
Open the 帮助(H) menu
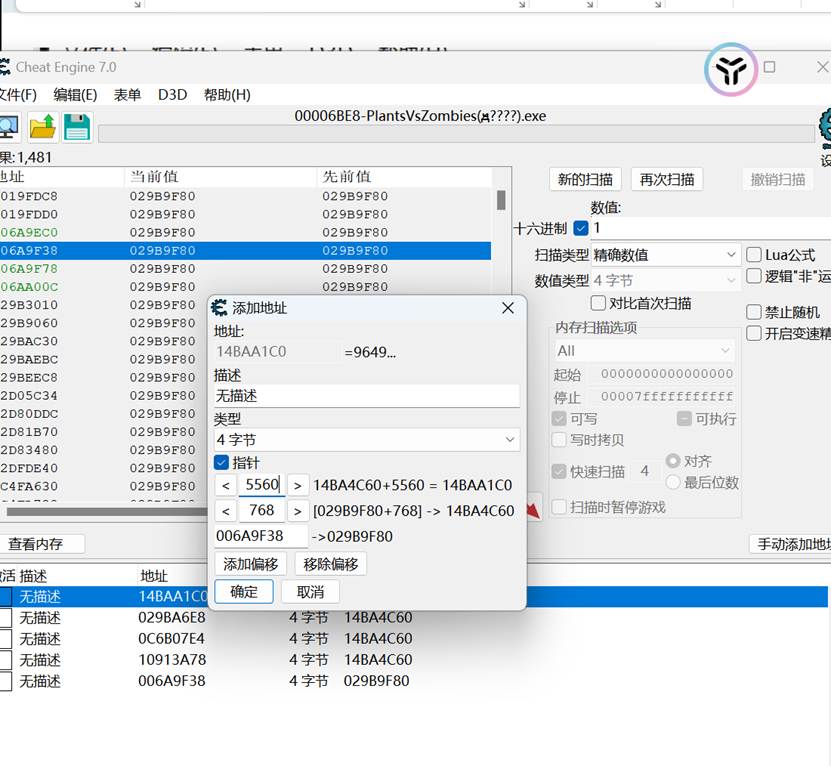point(227,95)
